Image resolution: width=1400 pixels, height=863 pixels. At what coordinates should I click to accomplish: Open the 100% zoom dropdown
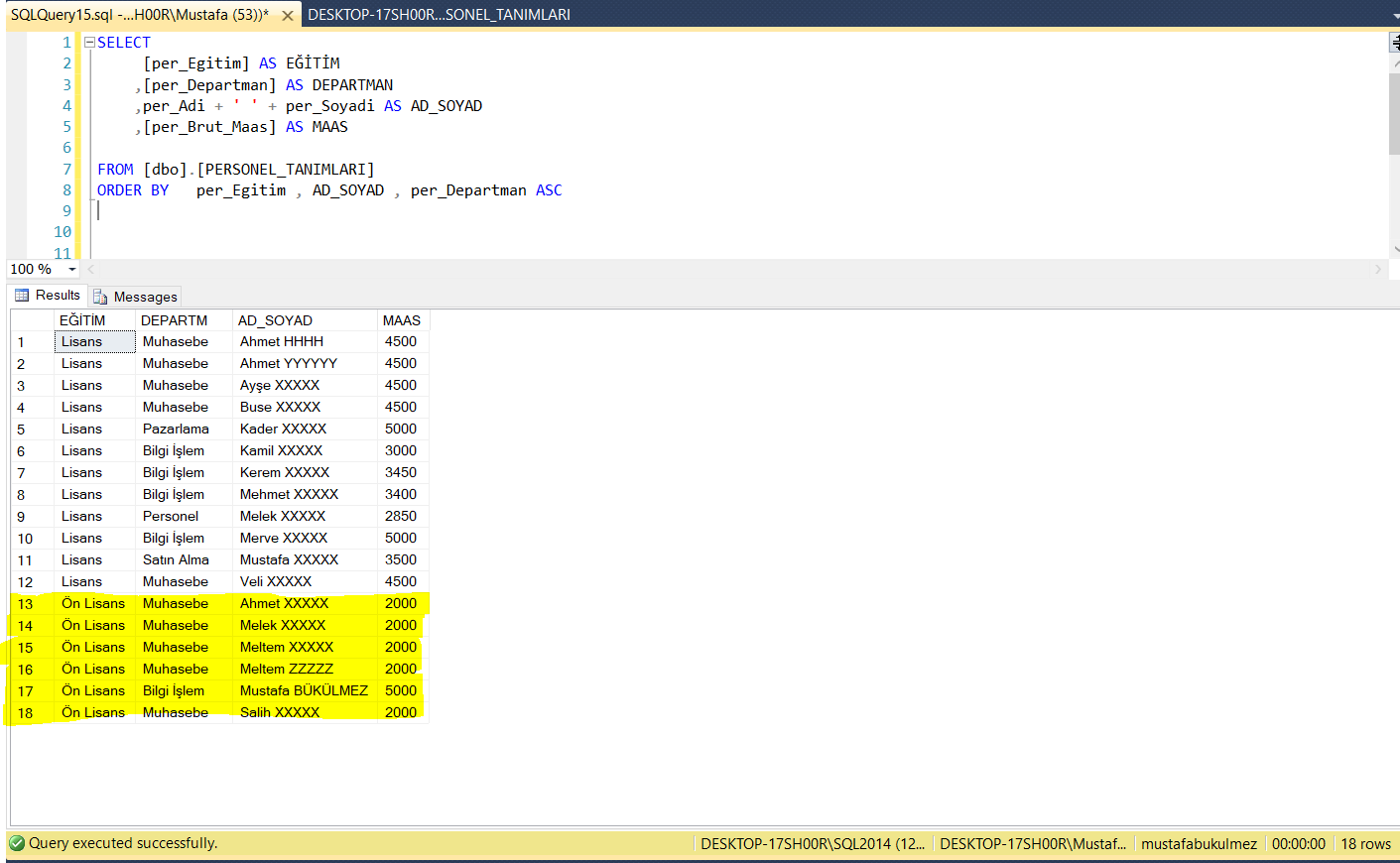40,269
